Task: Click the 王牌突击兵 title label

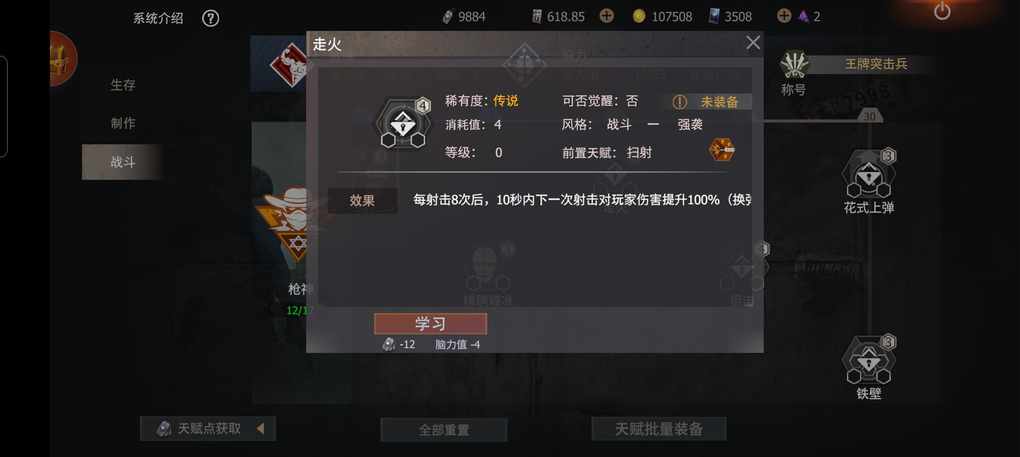Action: pos(876,64)
